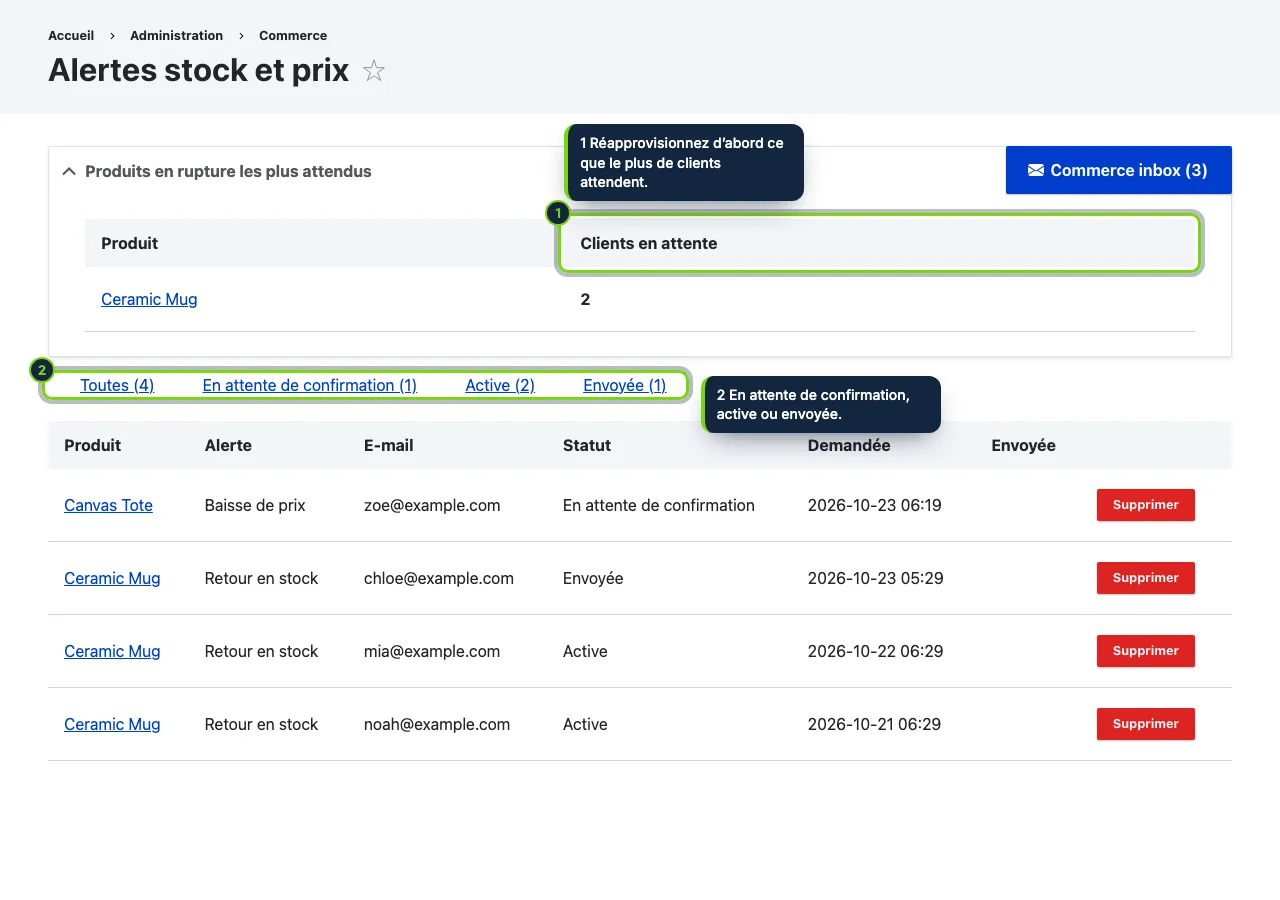Viewport: 1280px width, 900px height.
Task: Click the E-mail column header
Action: (388, 445)
